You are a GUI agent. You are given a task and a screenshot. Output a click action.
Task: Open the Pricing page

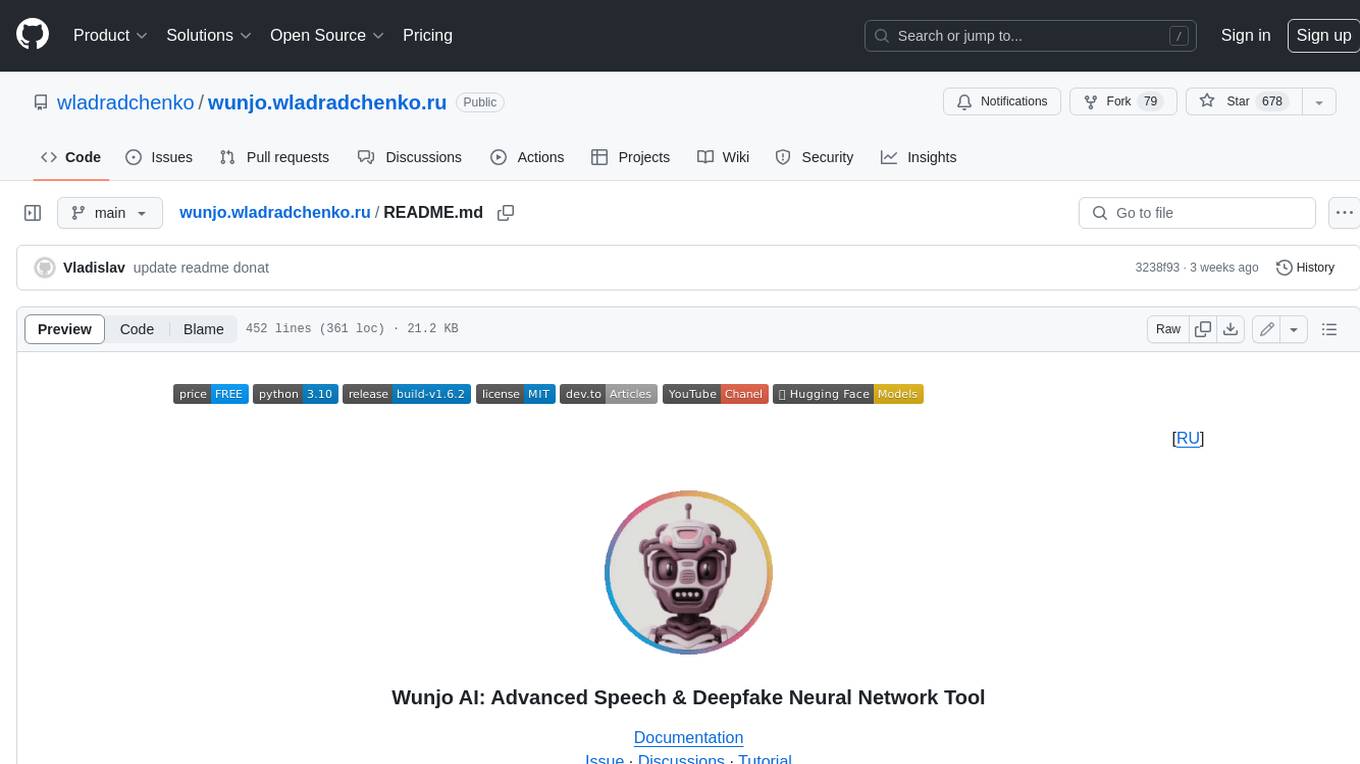tap(427, 35)
